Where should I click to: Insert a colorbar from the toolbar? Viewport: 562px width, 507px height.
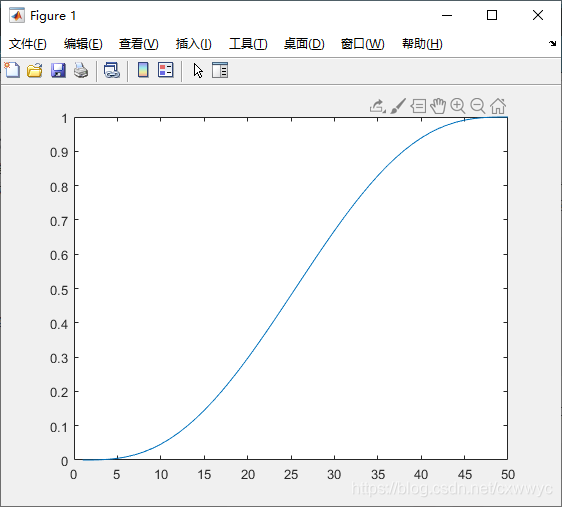click(x=143, y=70)
